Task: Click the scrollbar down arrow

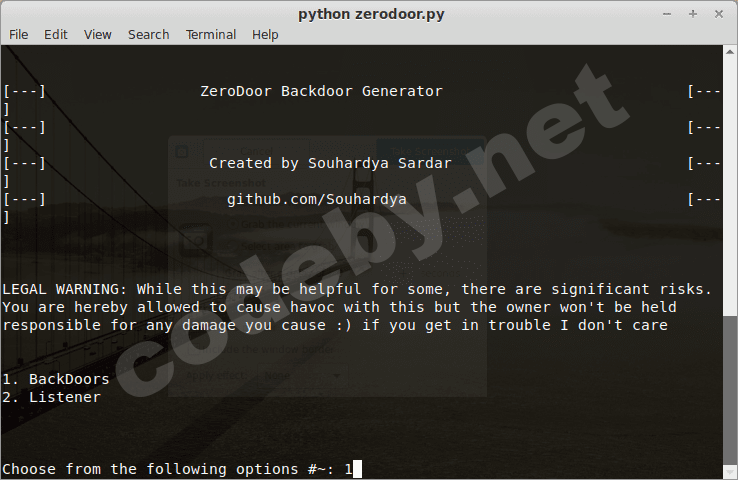Action: pos(730,472)
